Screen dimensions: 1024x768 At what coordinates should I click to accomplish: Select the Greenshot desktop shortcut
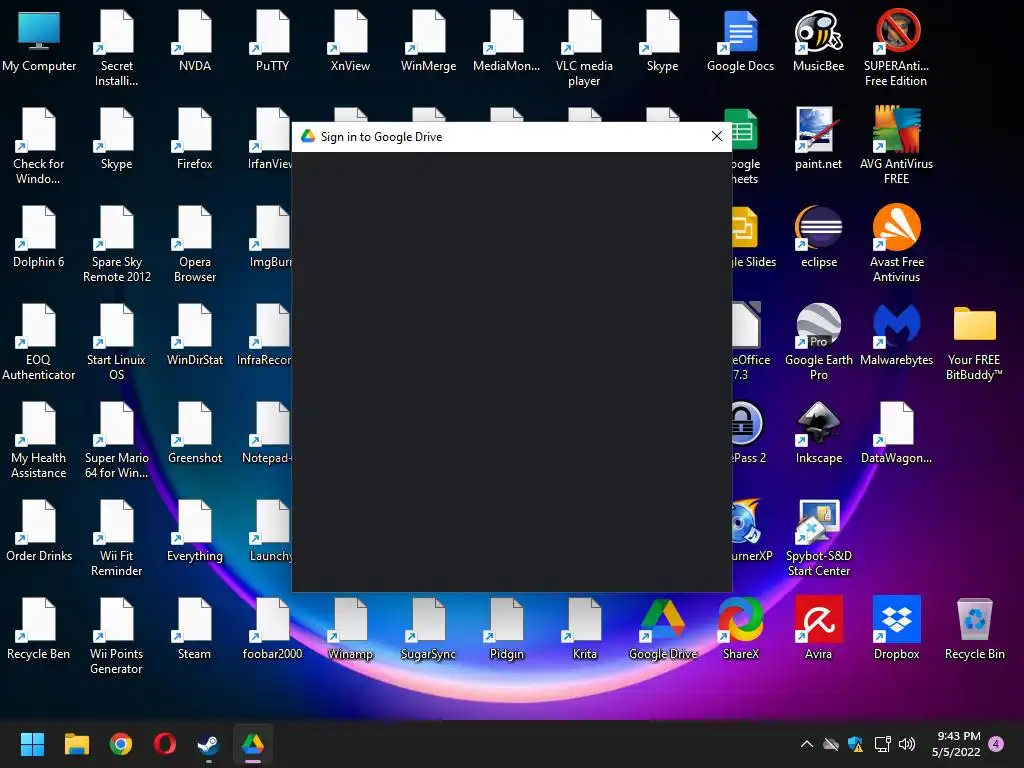coord(195,432)
